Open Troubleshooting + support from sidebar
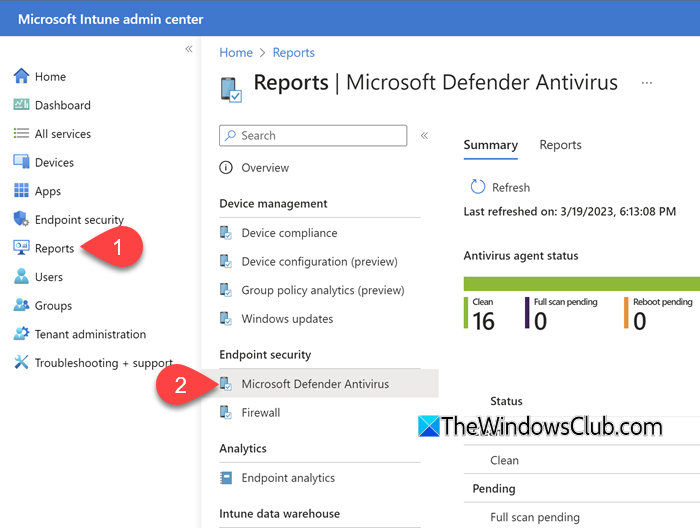 click(104, 363)
